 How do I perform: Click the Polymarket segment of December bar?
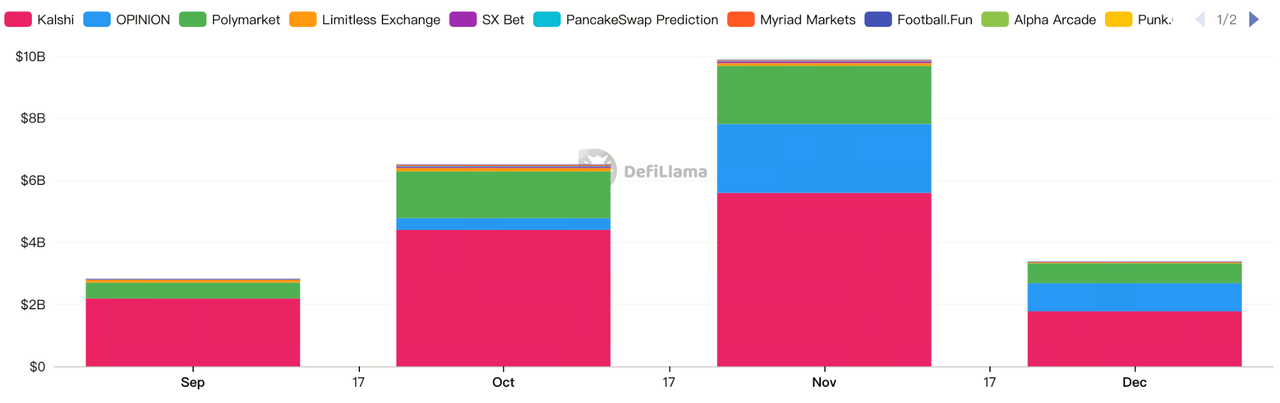[x=1134, y=273]
